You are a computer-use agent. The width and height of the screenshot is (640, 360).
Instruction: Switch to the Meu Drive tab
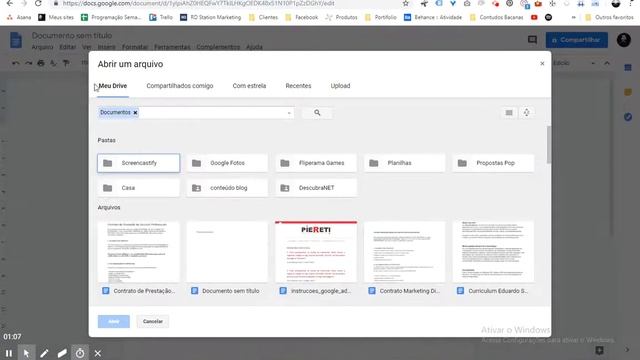click(113, 86)
